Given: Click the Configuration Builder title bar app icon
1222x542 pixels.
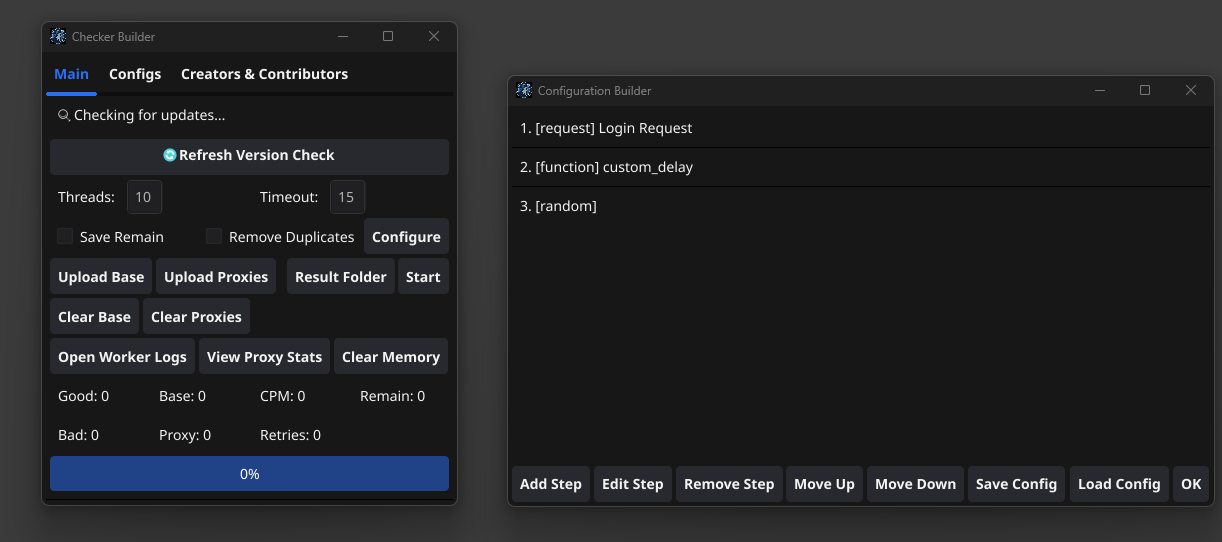Looking at the screenshot, I should [x=524, y=90].
